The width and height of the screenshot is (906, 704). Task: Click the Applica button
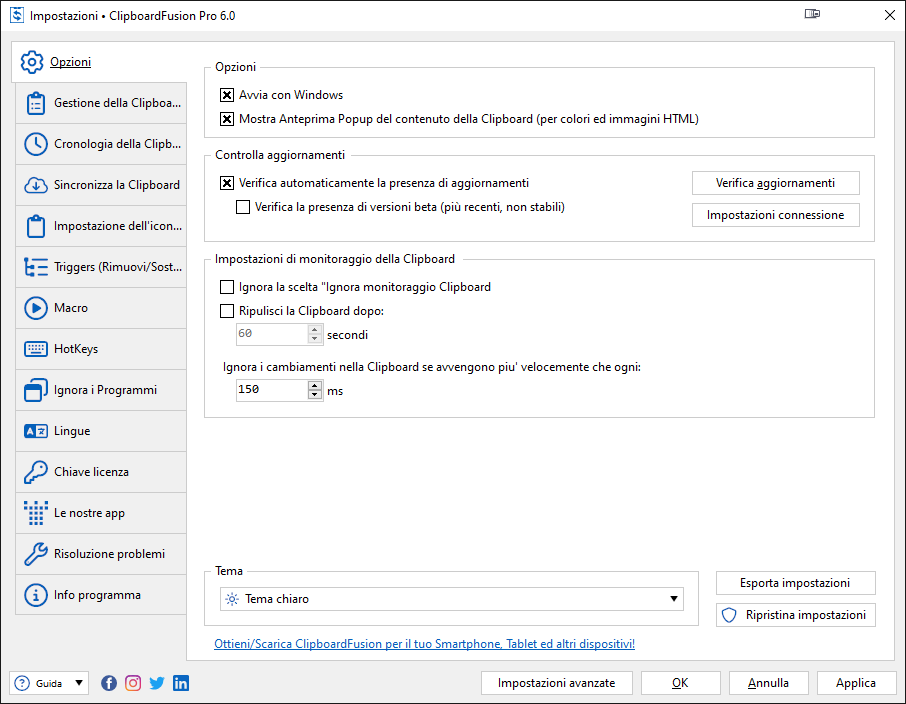[855, 683]
